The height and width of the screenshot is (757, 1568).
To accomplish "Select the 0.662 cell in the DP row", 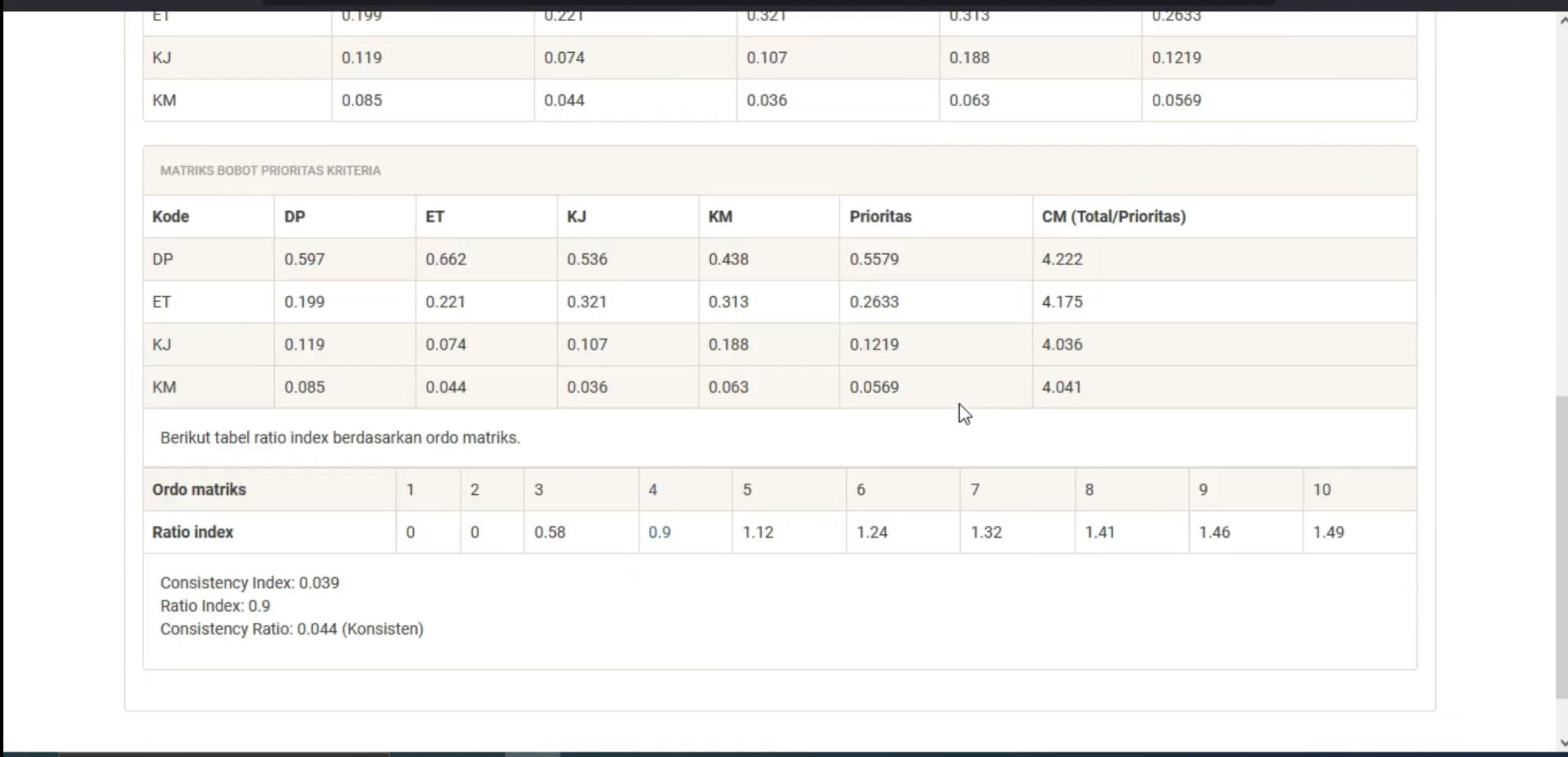I will click(x=486, y=259).
